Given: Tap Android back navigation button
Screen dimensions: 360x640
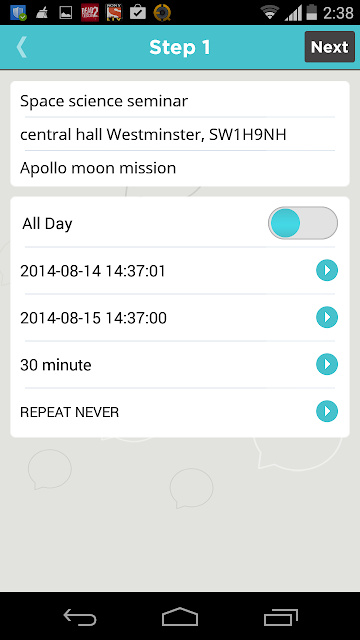Looking at the screenshot, I should 80,616.
